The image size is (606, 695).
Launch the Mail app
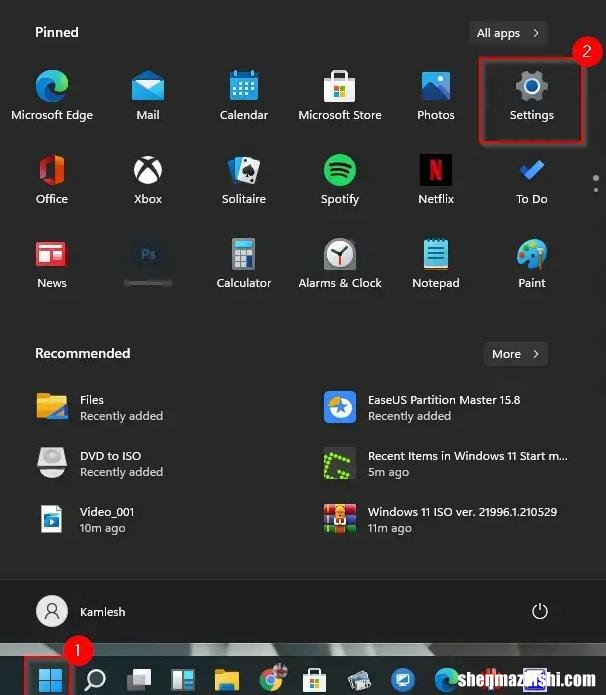148,95
